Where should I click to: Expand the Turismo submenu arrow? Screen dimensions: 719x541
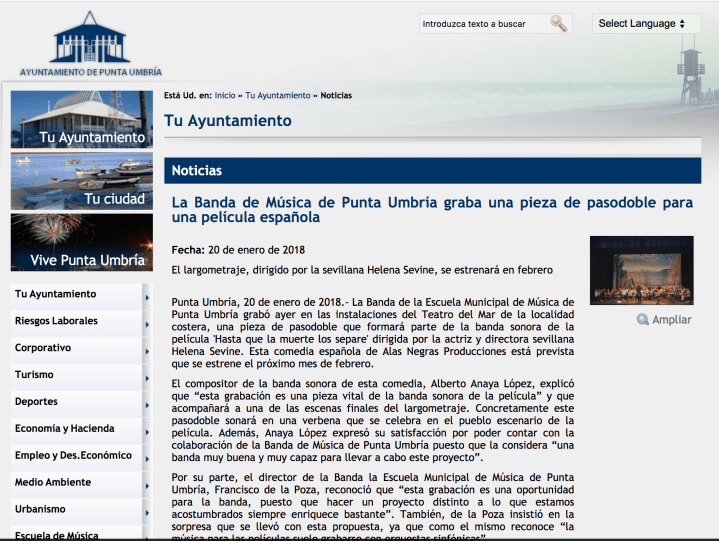146,377
